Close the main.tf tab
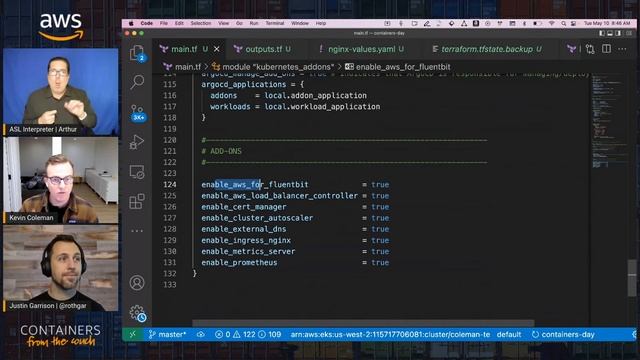 (x=217, y=49)
